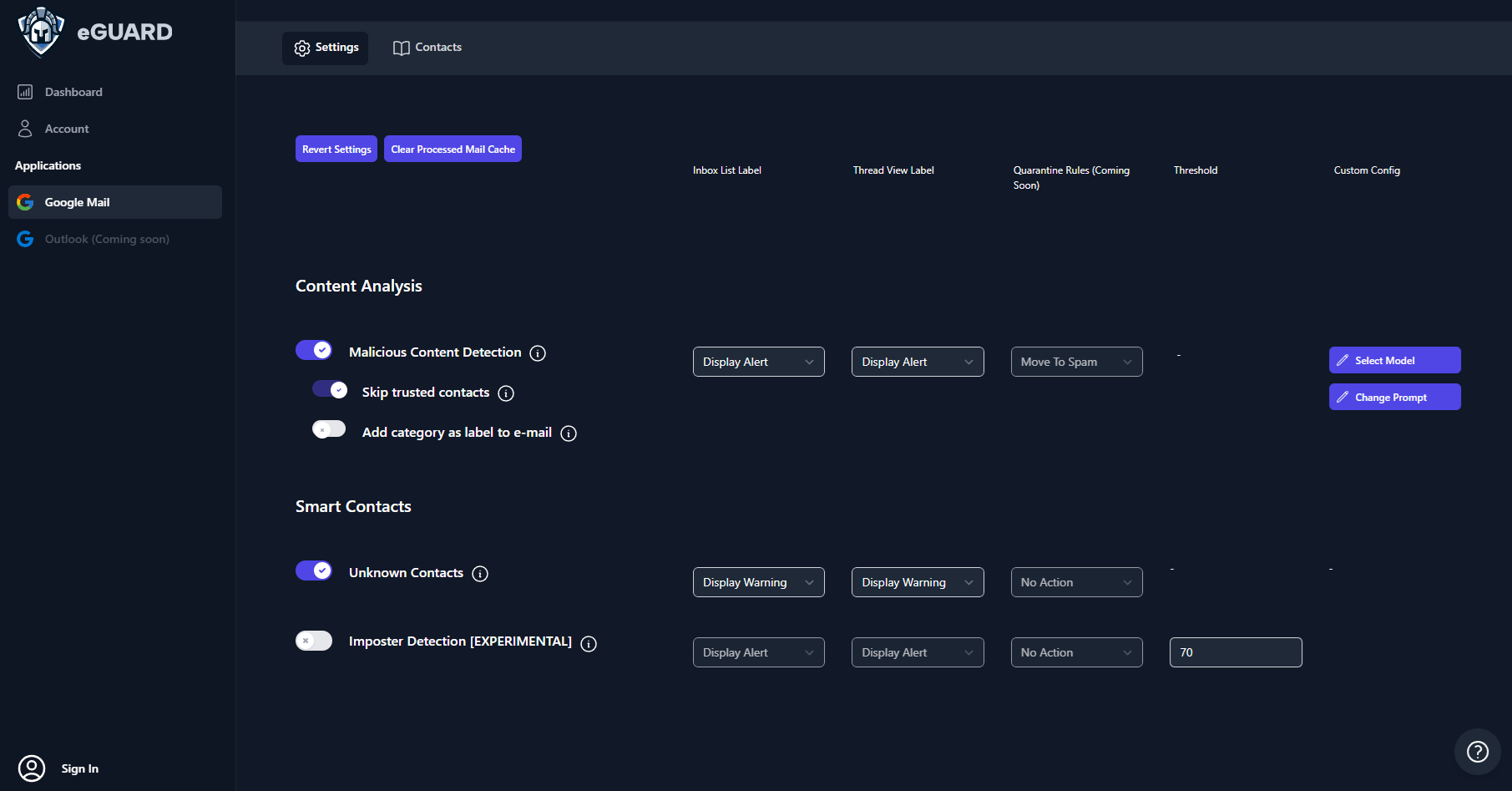Enable Add category as label to e-mail

[329, 429]
